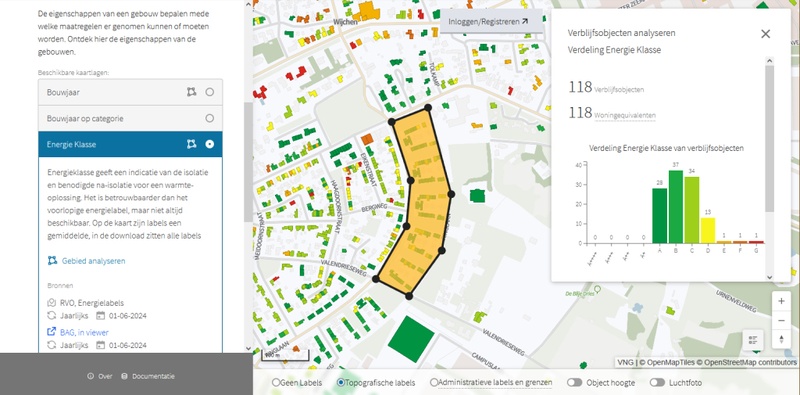This screenshot has width=800, height=395.
Task: Reset map orientation with the compass button
Action: [781, 339]
